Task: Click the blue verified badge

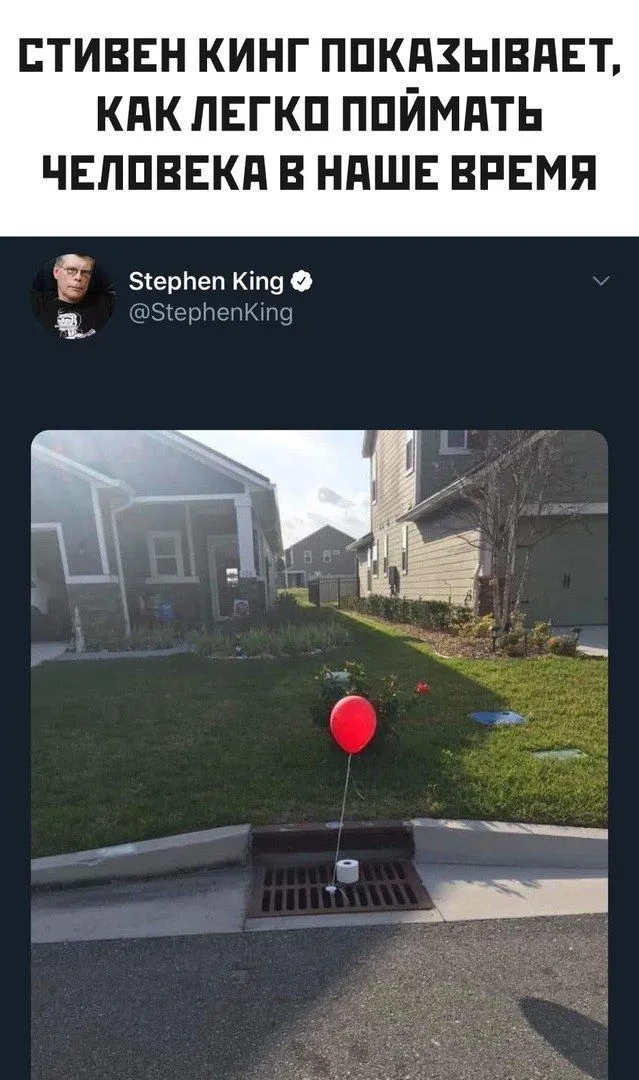Action: pyautogui.click(x=302, y=281)
